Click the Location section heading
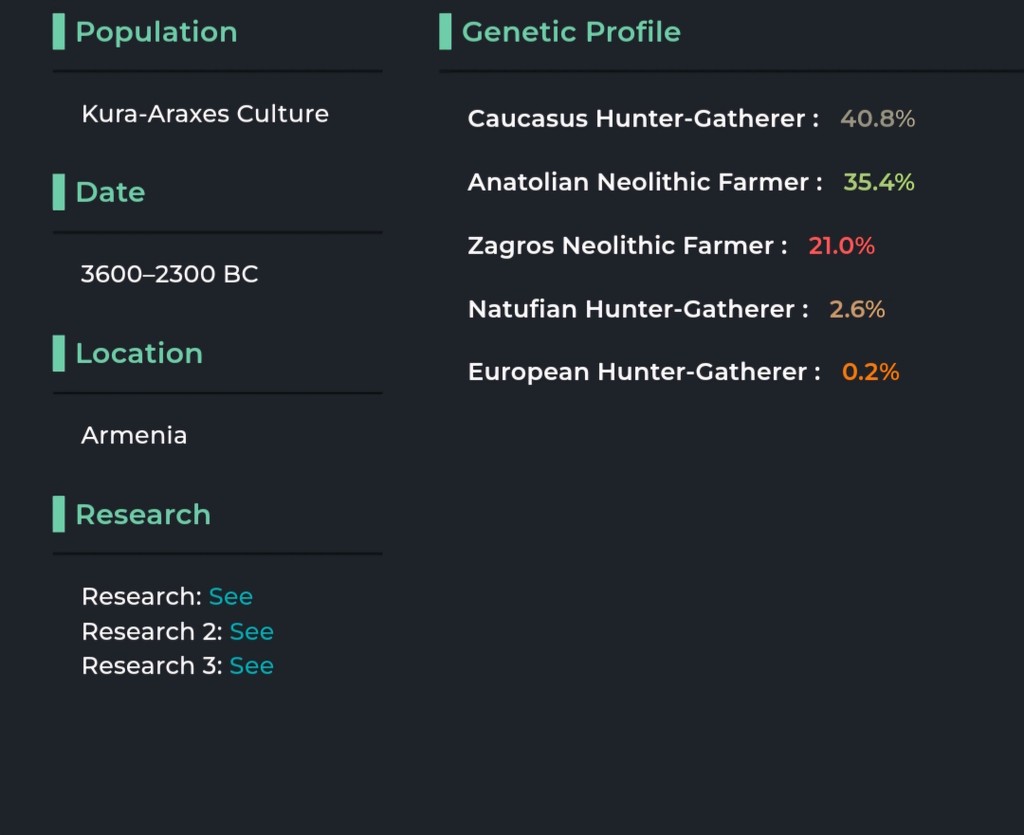Screen dimensions: 1024x835 pos(139,353)
